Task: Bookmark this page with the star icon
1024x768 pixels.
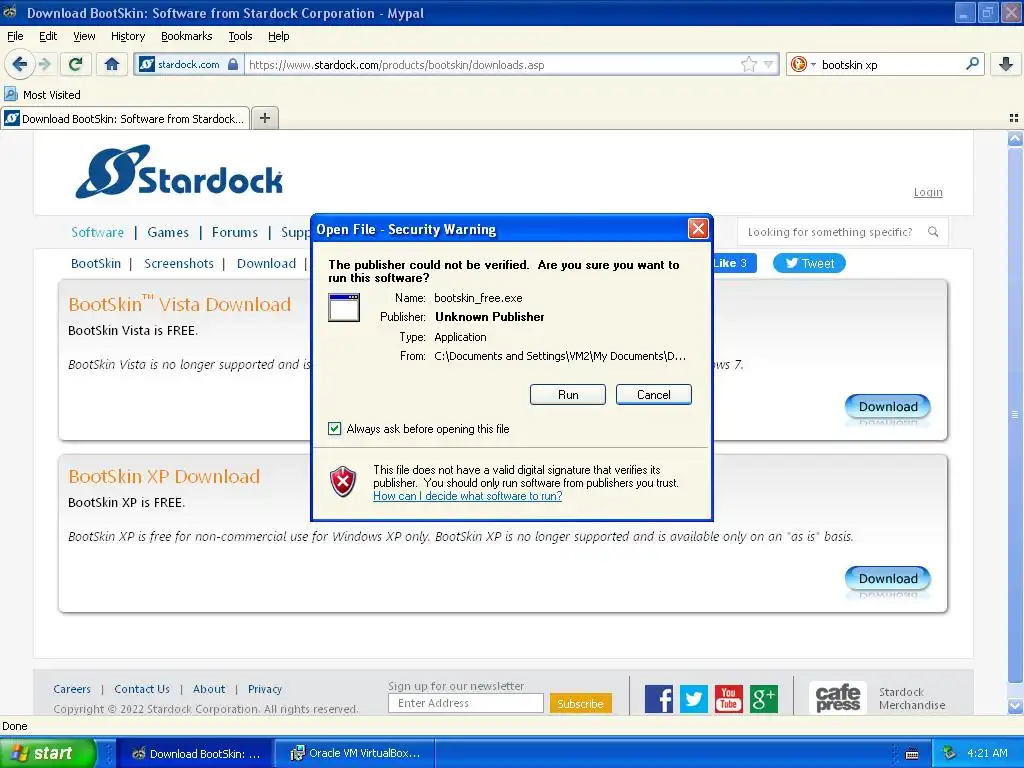Action: click(x=748, y=64)
